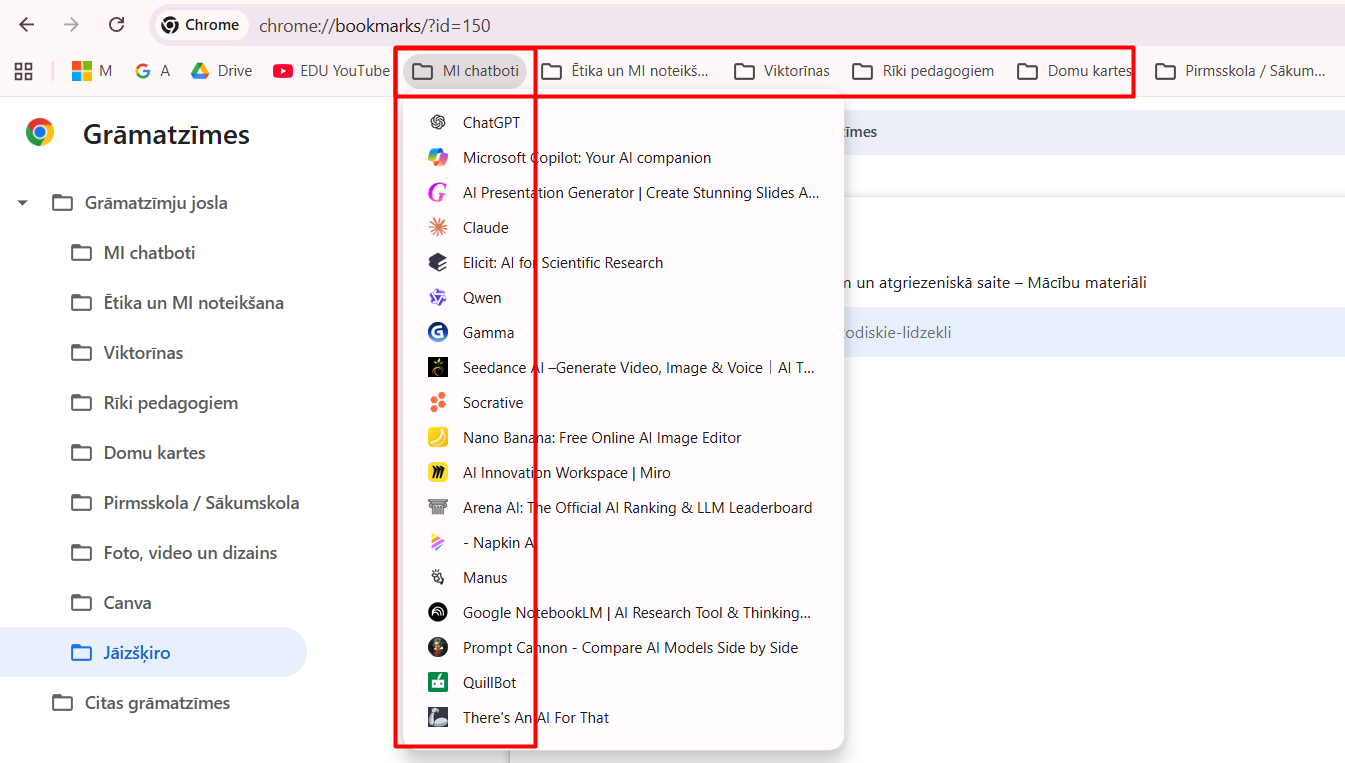Click the Socrative orange dots icon
1345x763 pixels.
pos(437,403)
